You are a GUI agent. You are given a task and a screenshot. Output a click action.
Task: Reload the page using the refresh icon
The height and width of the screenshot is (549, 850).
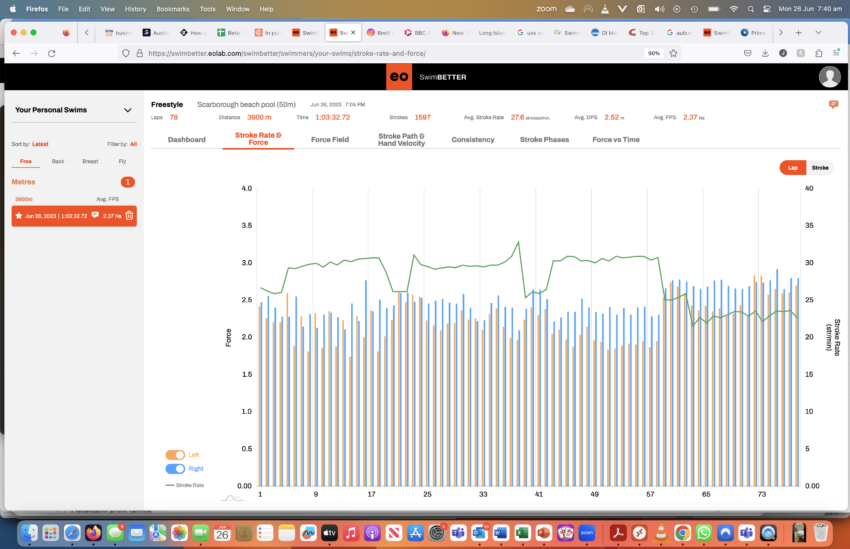pos(51,53)
